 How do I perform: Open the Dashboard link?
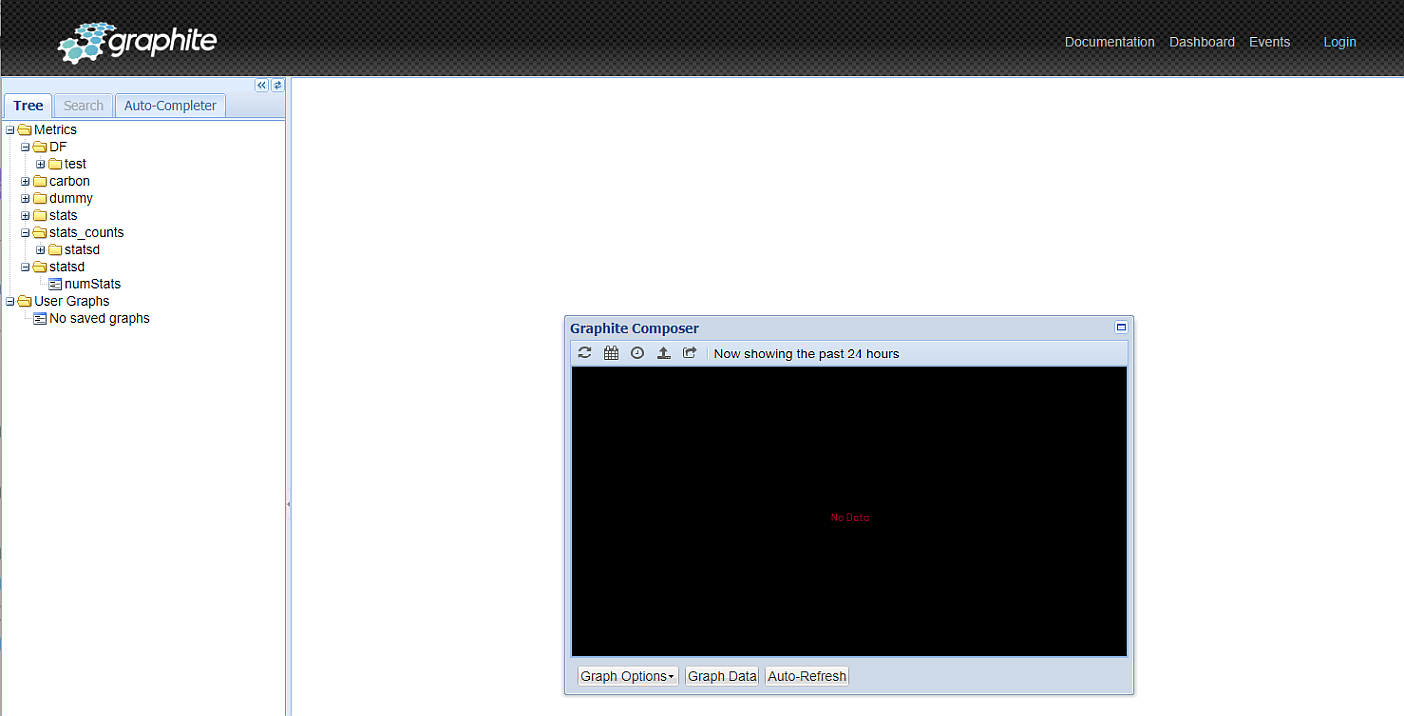pos(1201,42)
